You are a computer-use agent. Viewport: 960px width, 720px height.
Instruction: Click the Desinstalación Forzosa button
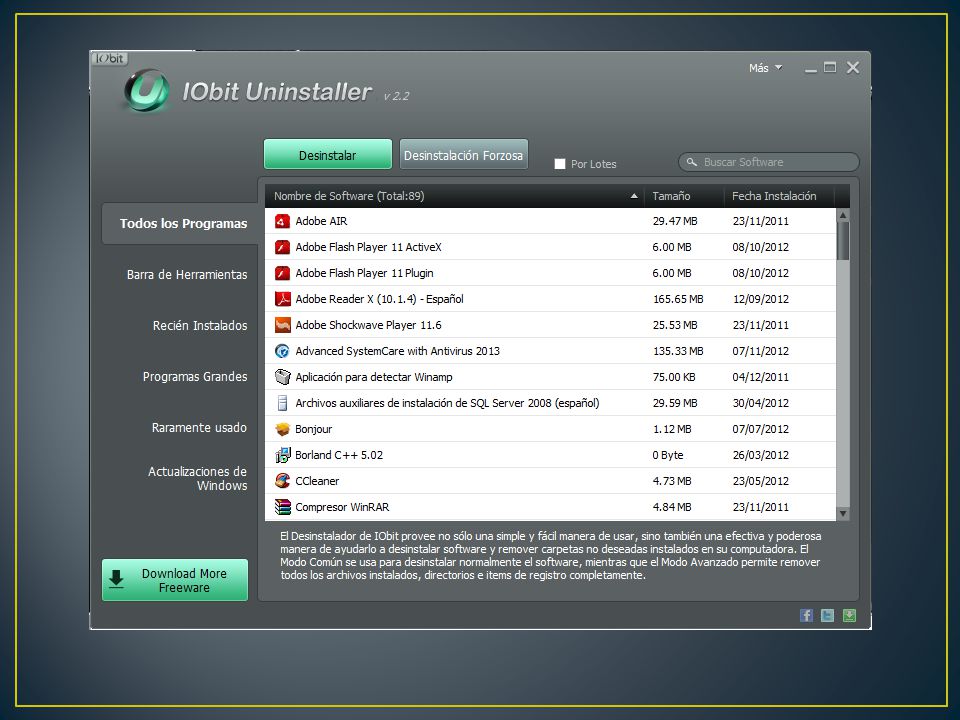click(463, 154)
